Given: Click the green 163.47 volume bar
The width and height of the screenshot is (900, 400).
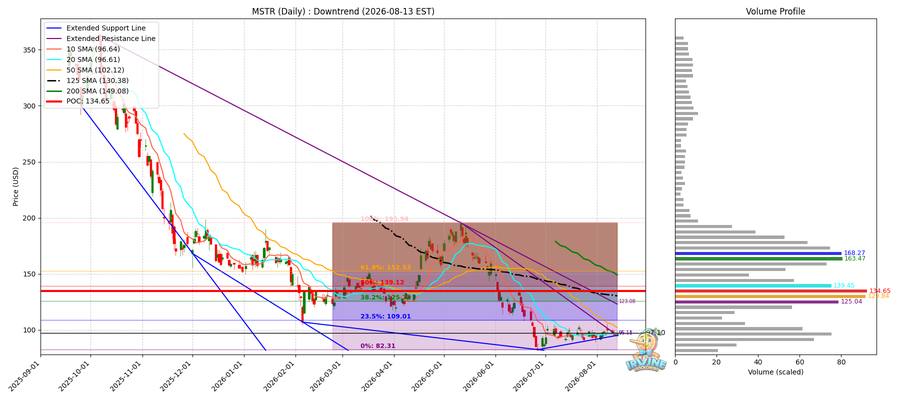Looking at the screenshot, I should coord(758,259).
